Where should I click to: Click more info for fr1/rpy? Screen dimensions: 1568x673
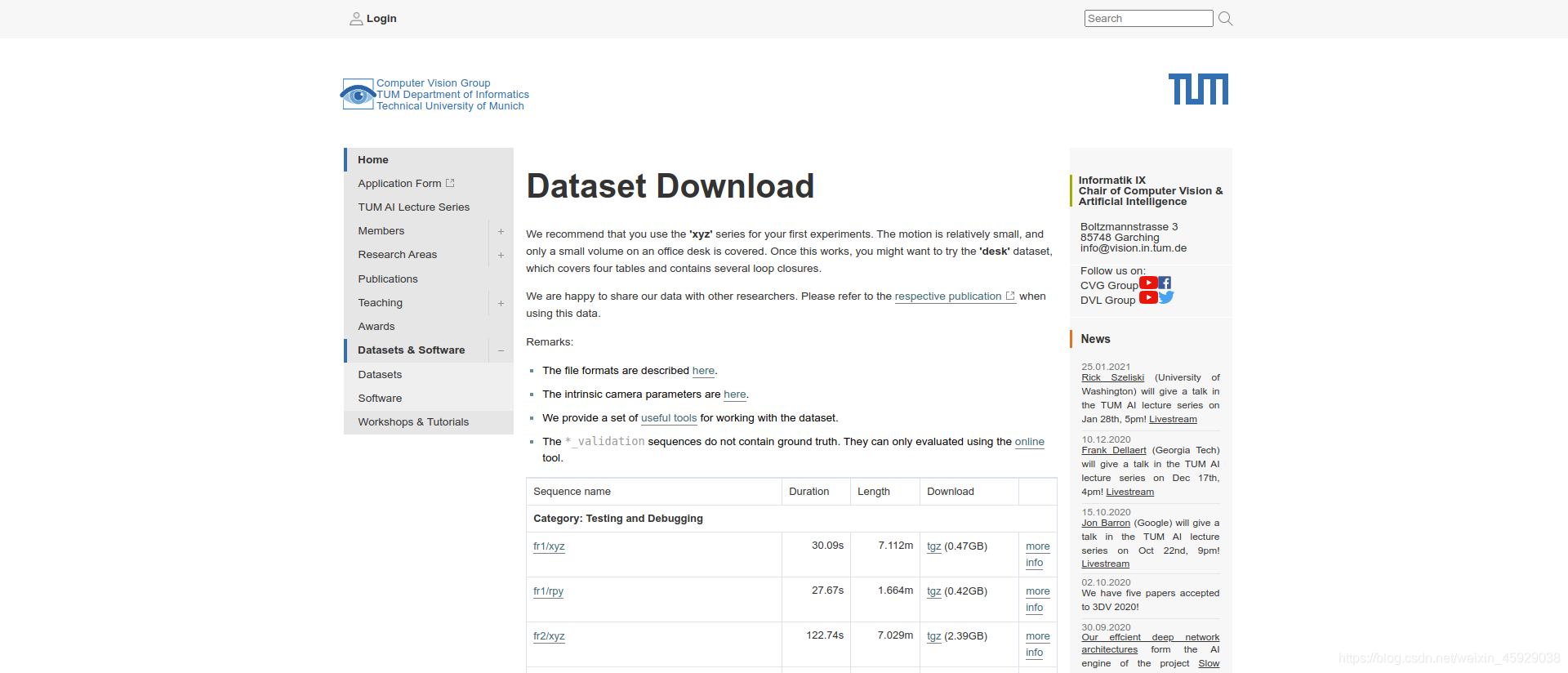pos(1038,599)
